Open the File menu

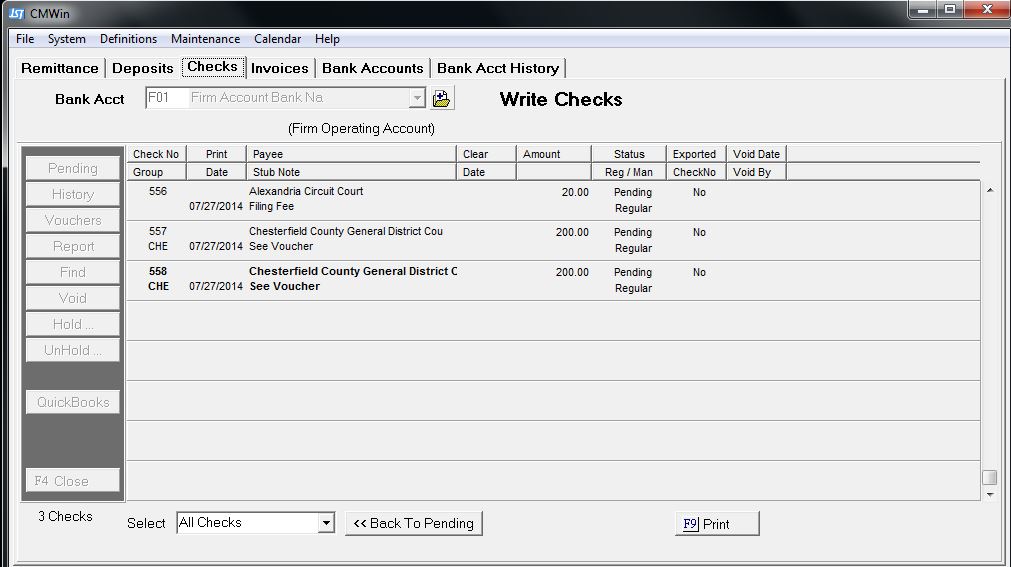(25, 39)
